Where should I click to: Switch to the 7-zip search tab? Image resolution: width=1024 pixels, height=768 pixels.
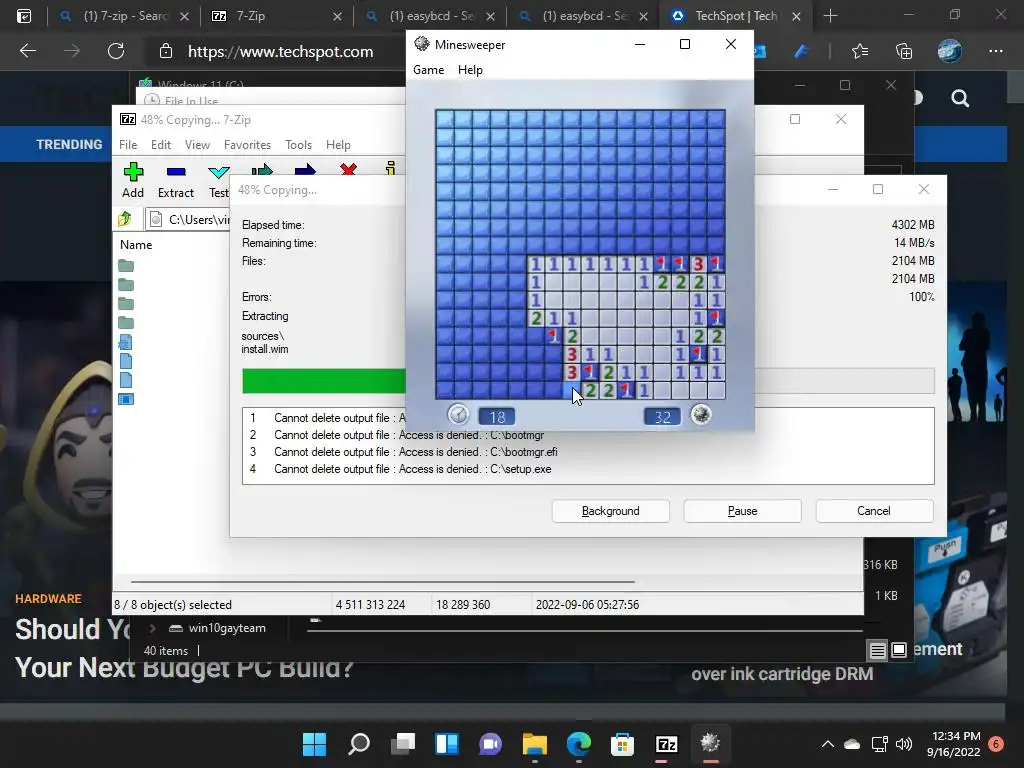(x=124, y=16)
